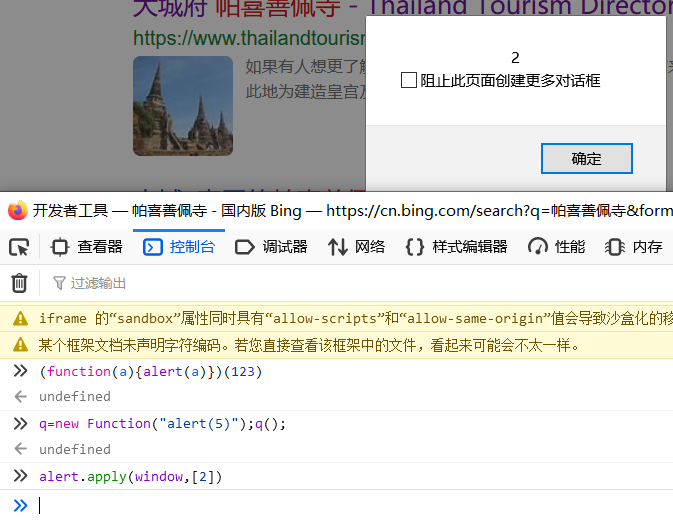Click the Firefox logo icon in devtools title

tap(18, 210)
